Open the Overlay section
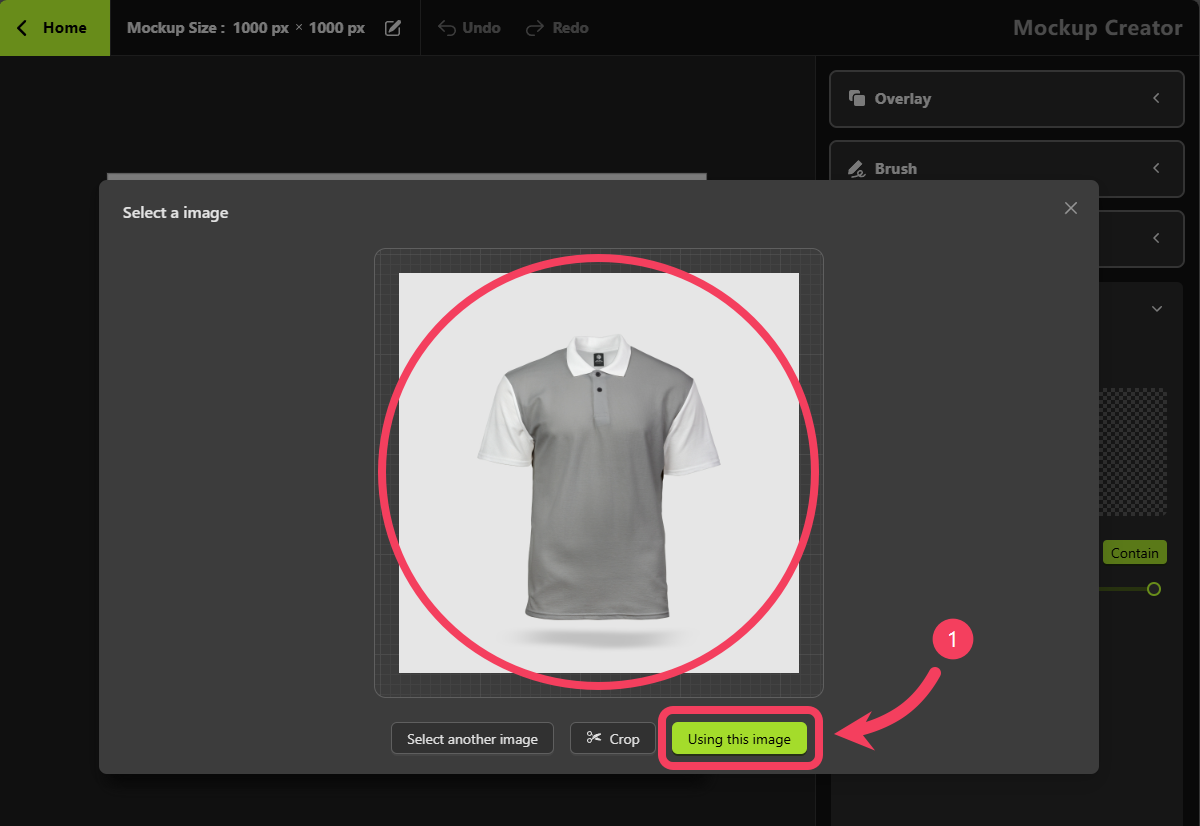Screen dimensions: 1200x826 (1007, 98)
